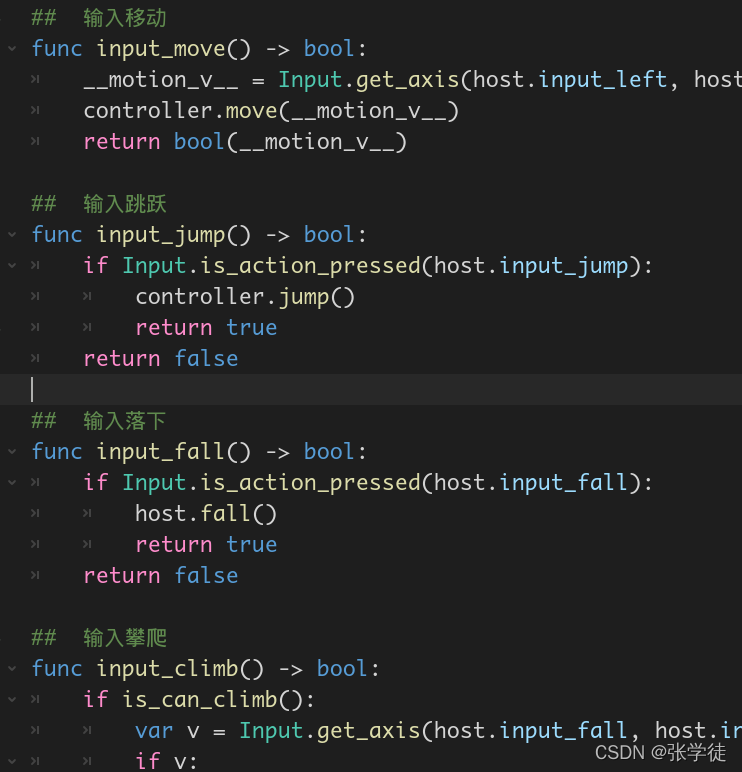This screenshot has height=772, width=742.
Task: Collapse the input_jump function fold arrow
Action: point(12,235)
